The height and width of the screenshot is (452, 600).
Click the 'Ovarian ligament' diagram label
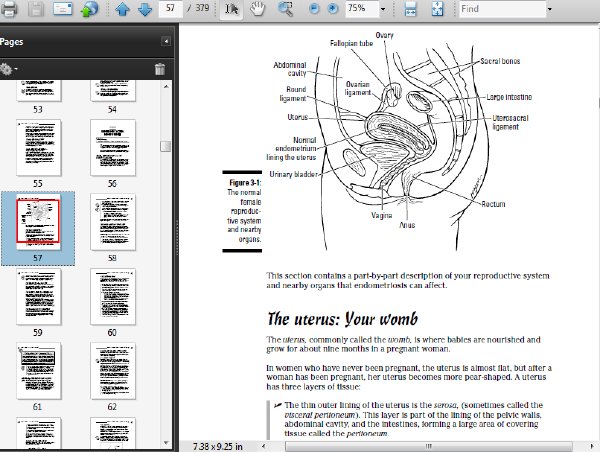pos(358,88)
